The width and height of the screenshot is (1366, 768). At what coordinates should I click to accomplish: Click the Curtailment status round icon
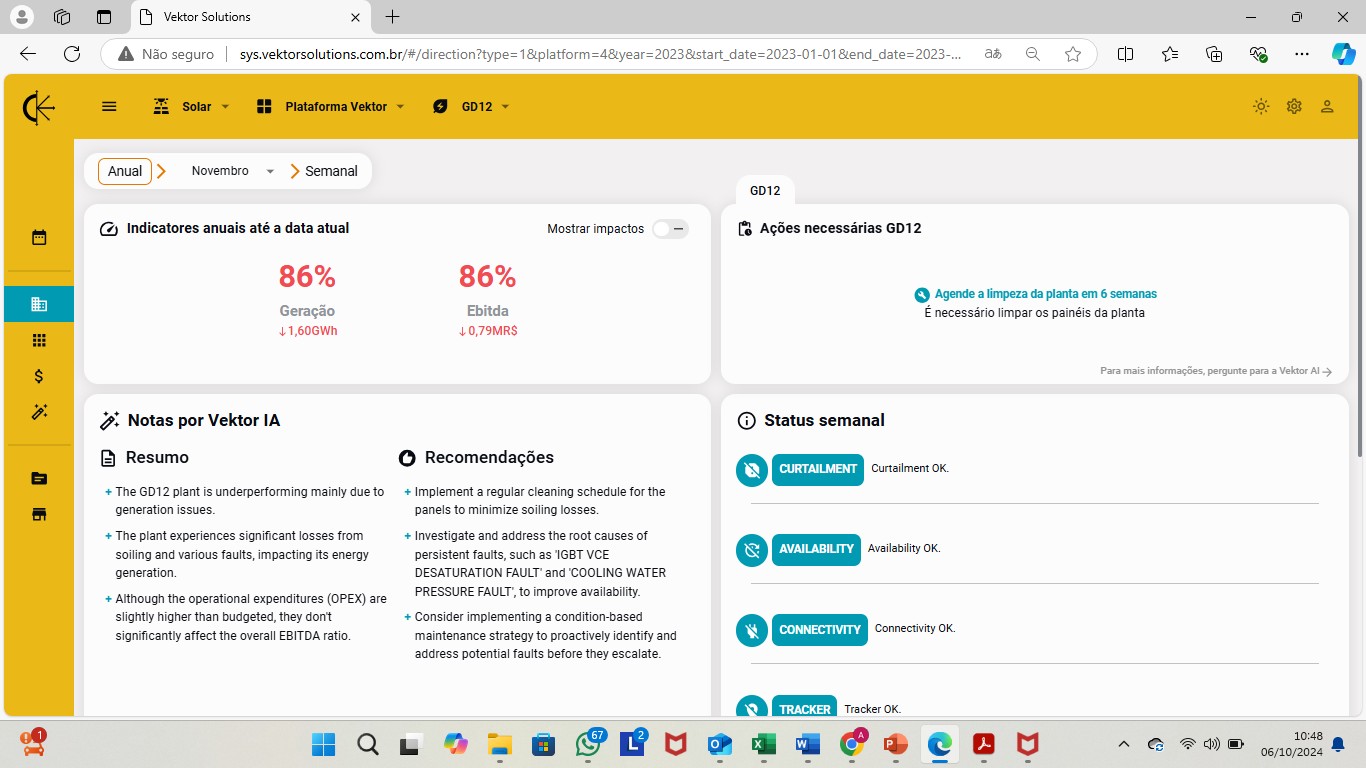click(x=752, y=470)
